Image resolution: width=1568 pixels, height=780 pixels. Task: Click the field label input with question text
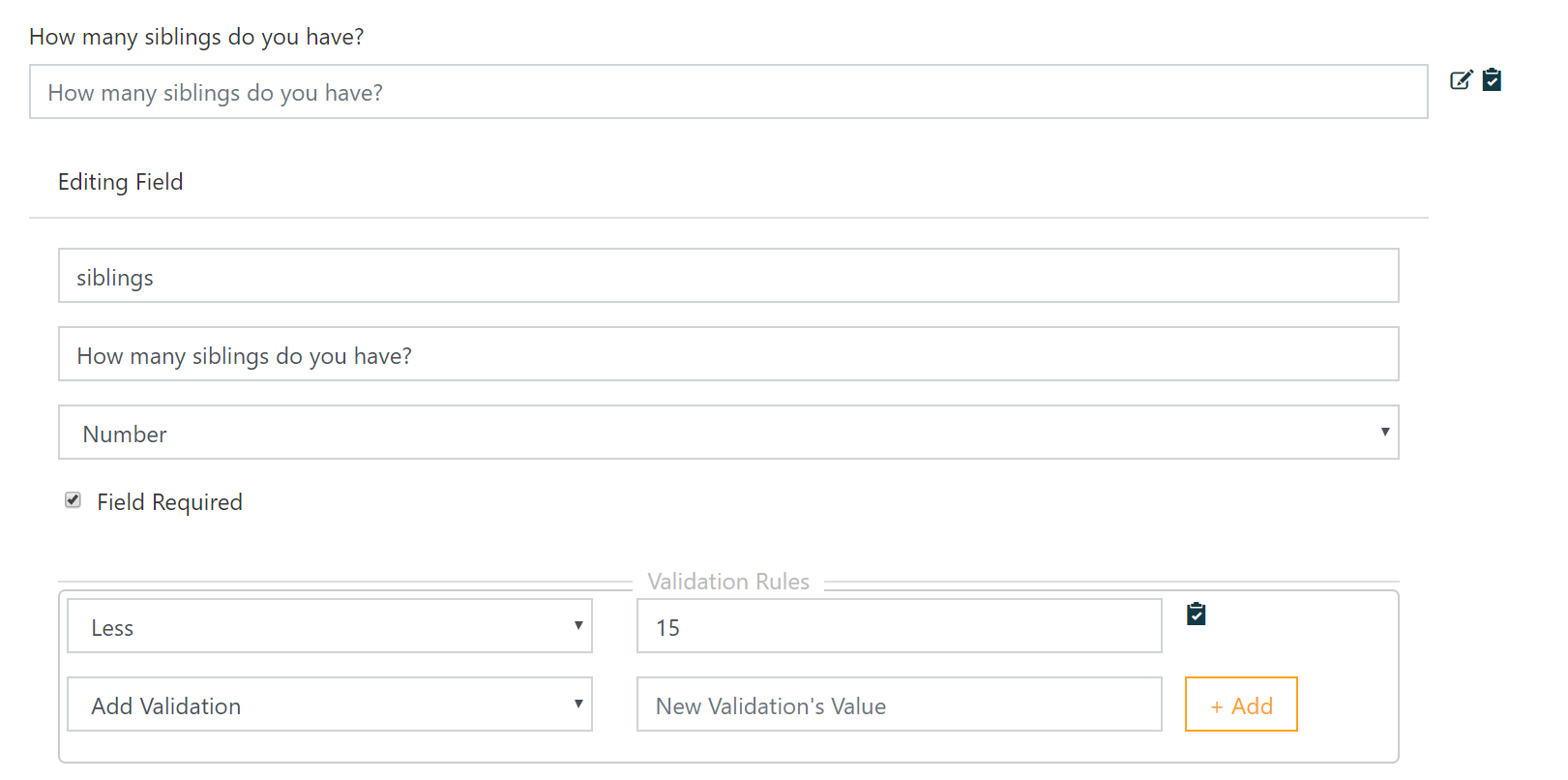coord(728,354)
